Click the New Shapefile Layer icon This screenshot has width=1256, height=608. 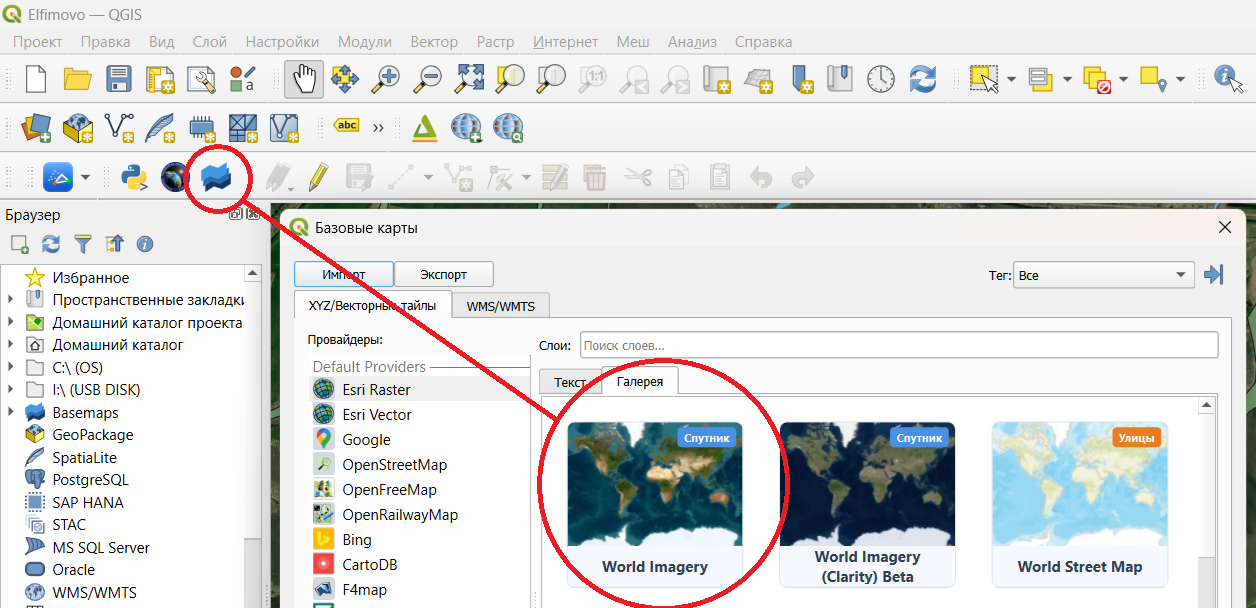(x=119, y=127)
